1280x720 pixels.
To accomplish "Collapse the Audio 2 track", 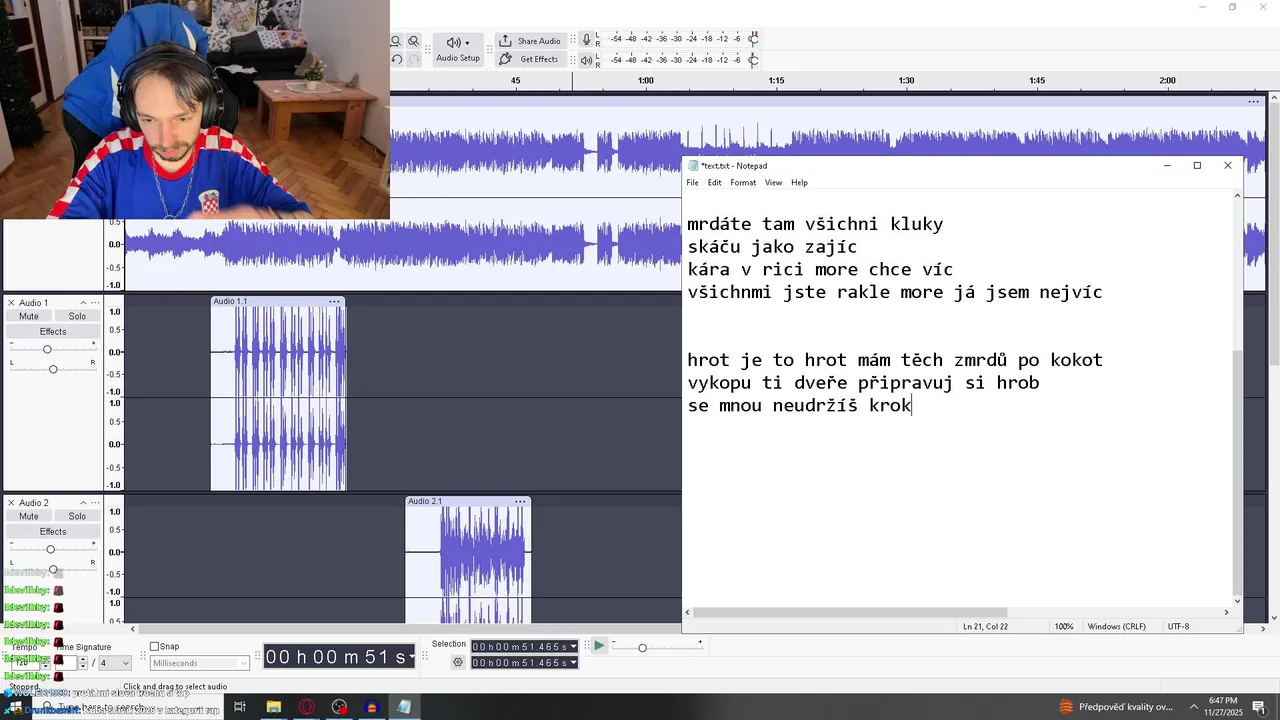I will click(84, 503).
